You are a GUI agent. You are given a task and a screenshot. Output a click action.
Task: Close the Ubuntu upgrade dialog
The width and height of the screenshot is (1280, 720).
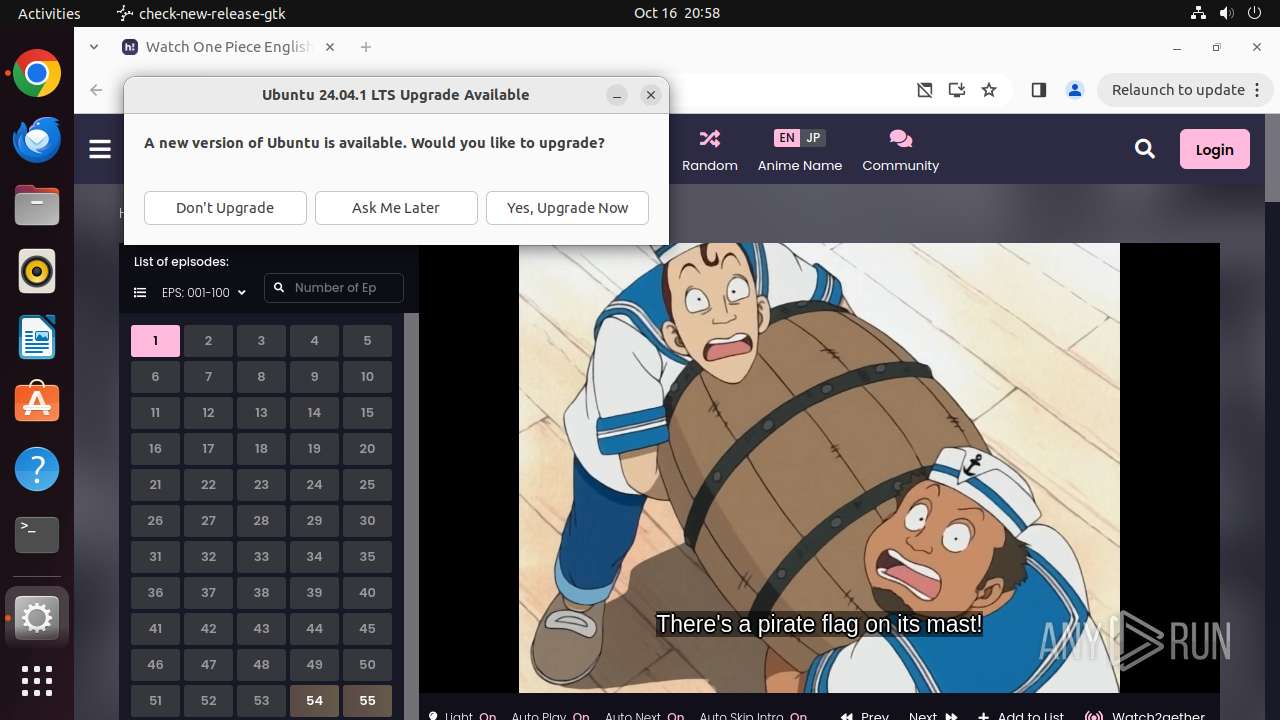point(651,95)
